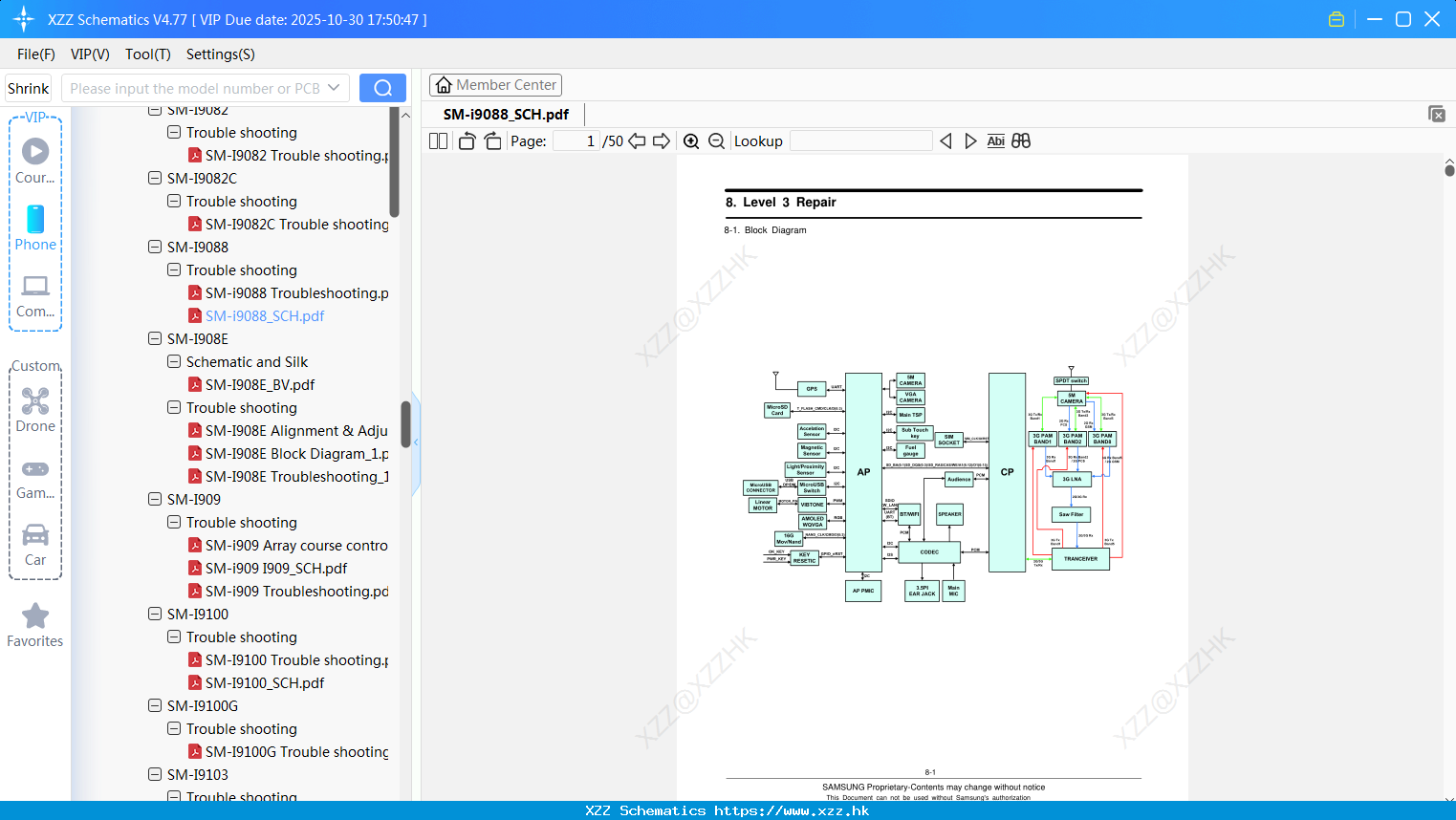
Task: Click the tree panel vertical scrollbar
Action: click(x=405, y=424)
